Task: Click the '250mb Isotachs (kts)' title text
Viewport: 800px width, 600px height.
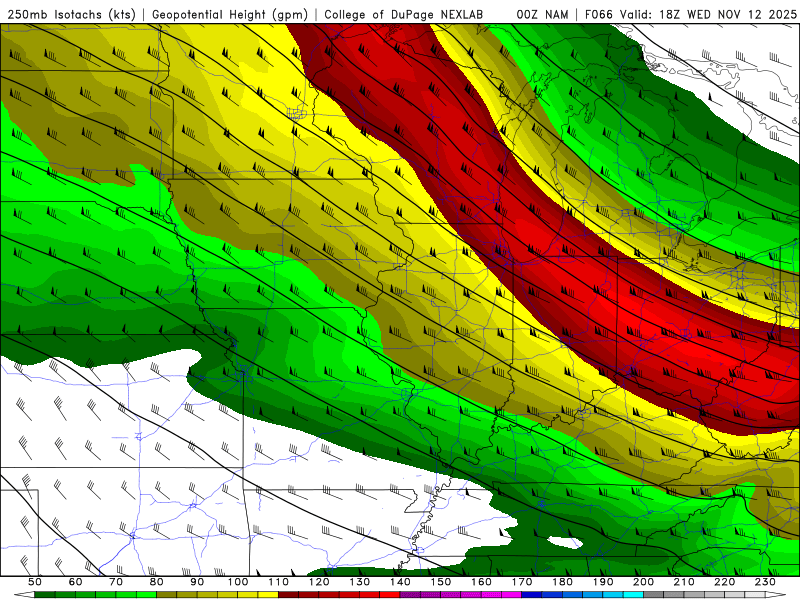Action: 71,14
